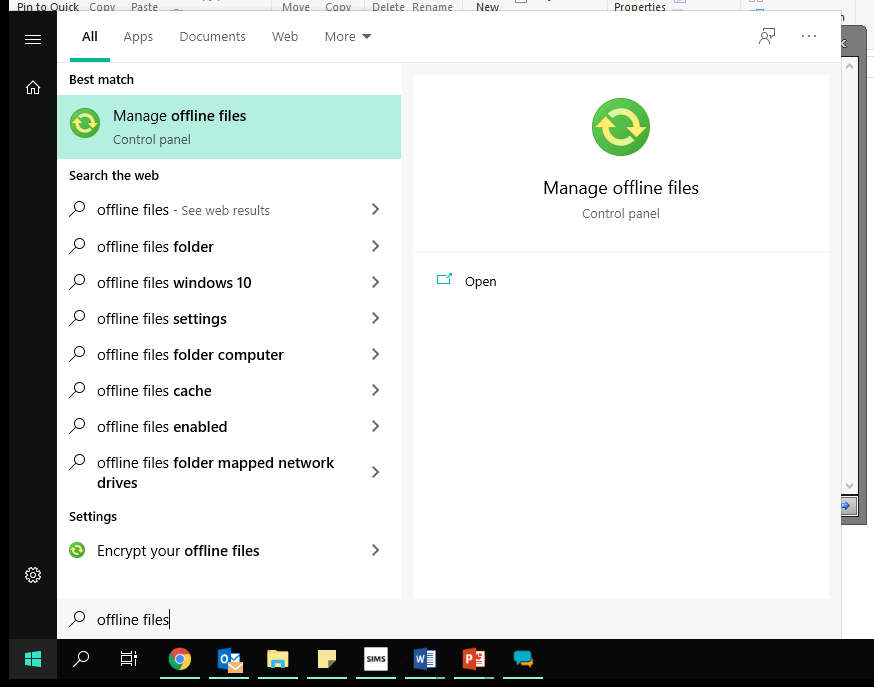Expand the More filter dropdown
The image size is (874, 687).
[348, 37]
